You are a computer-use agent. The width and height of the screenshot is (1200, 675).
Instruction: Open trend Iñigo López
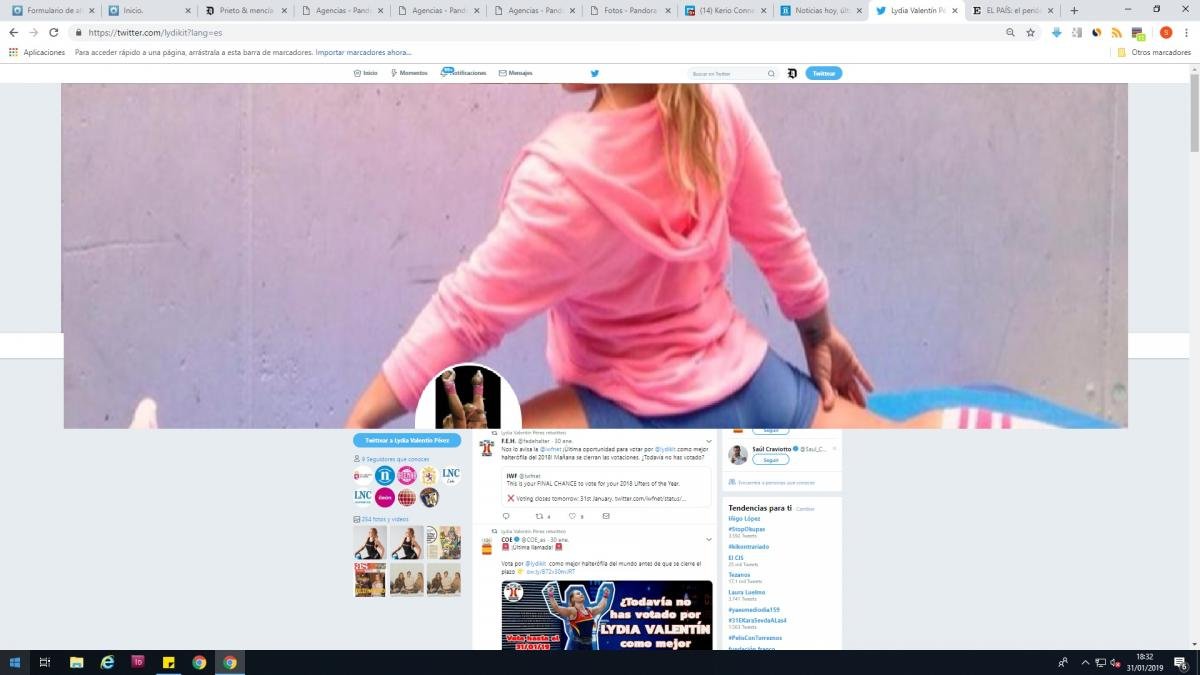[744, 519]
